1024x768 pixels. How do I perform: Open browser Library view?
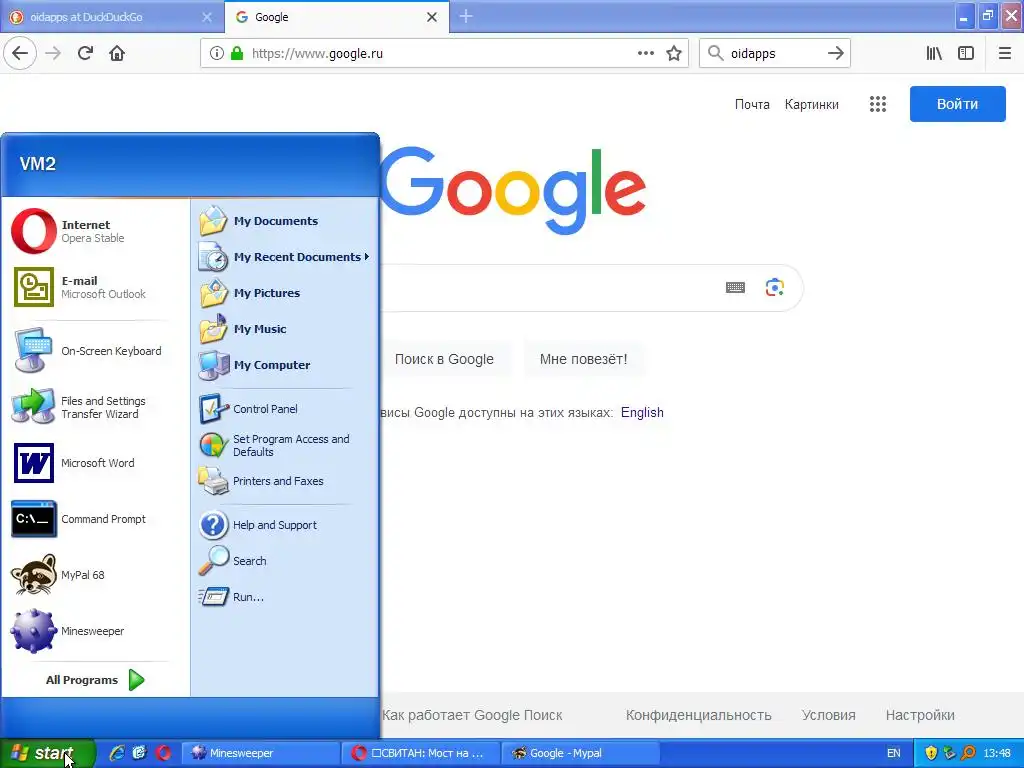tap(934, 54)
